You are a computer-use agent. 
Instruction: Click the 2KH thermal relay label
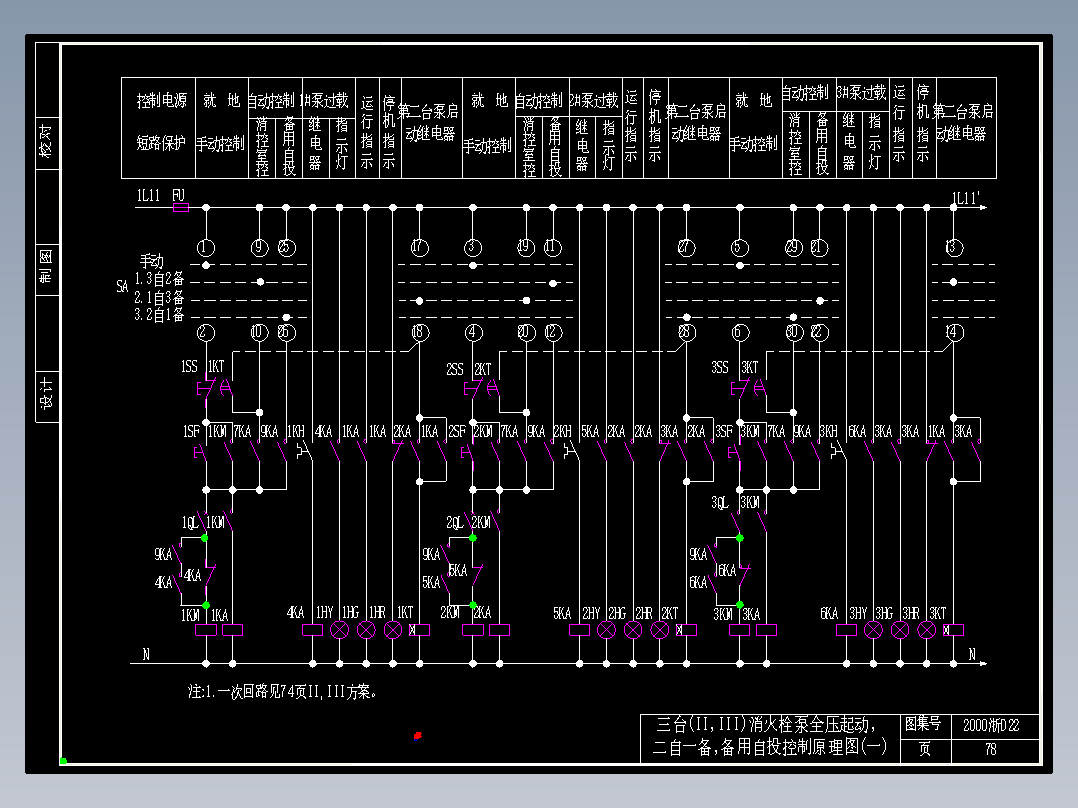(x=562, y=431)
